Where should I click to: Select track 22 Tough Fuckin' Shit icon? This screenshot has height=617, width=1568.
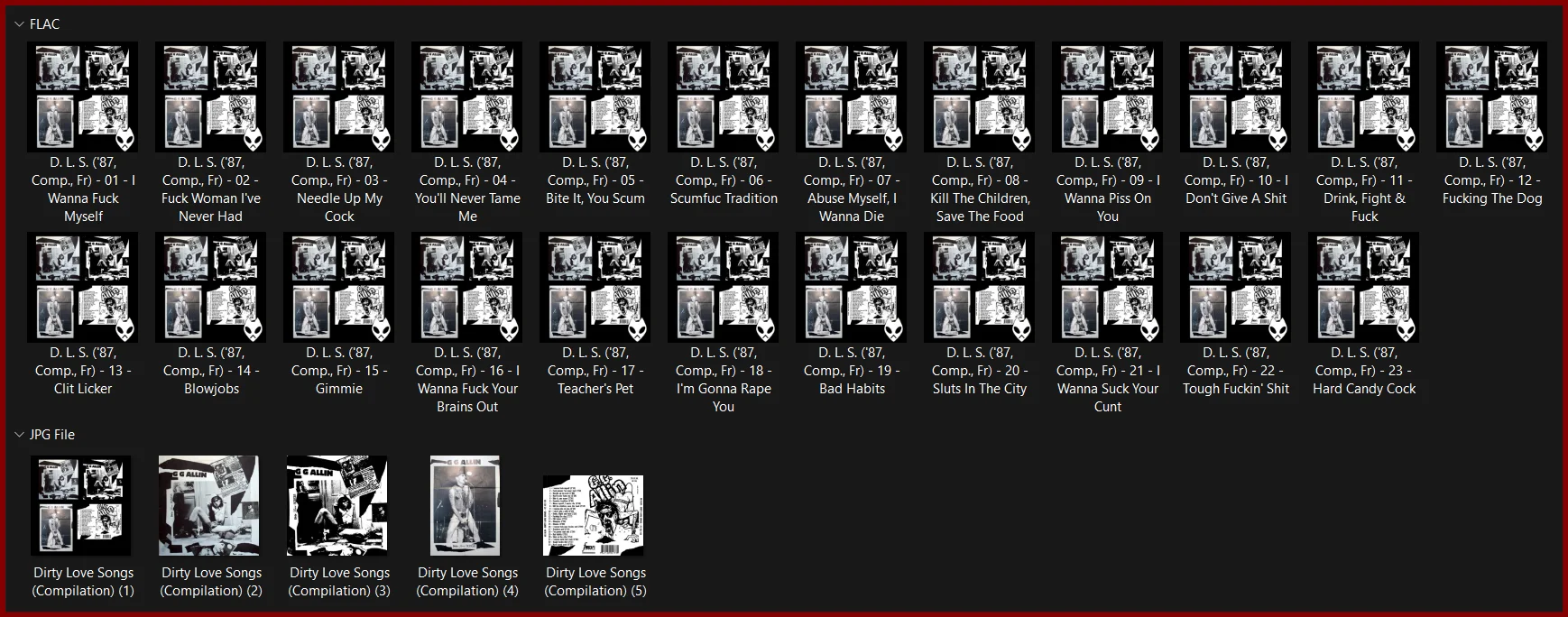(1236, 287)
